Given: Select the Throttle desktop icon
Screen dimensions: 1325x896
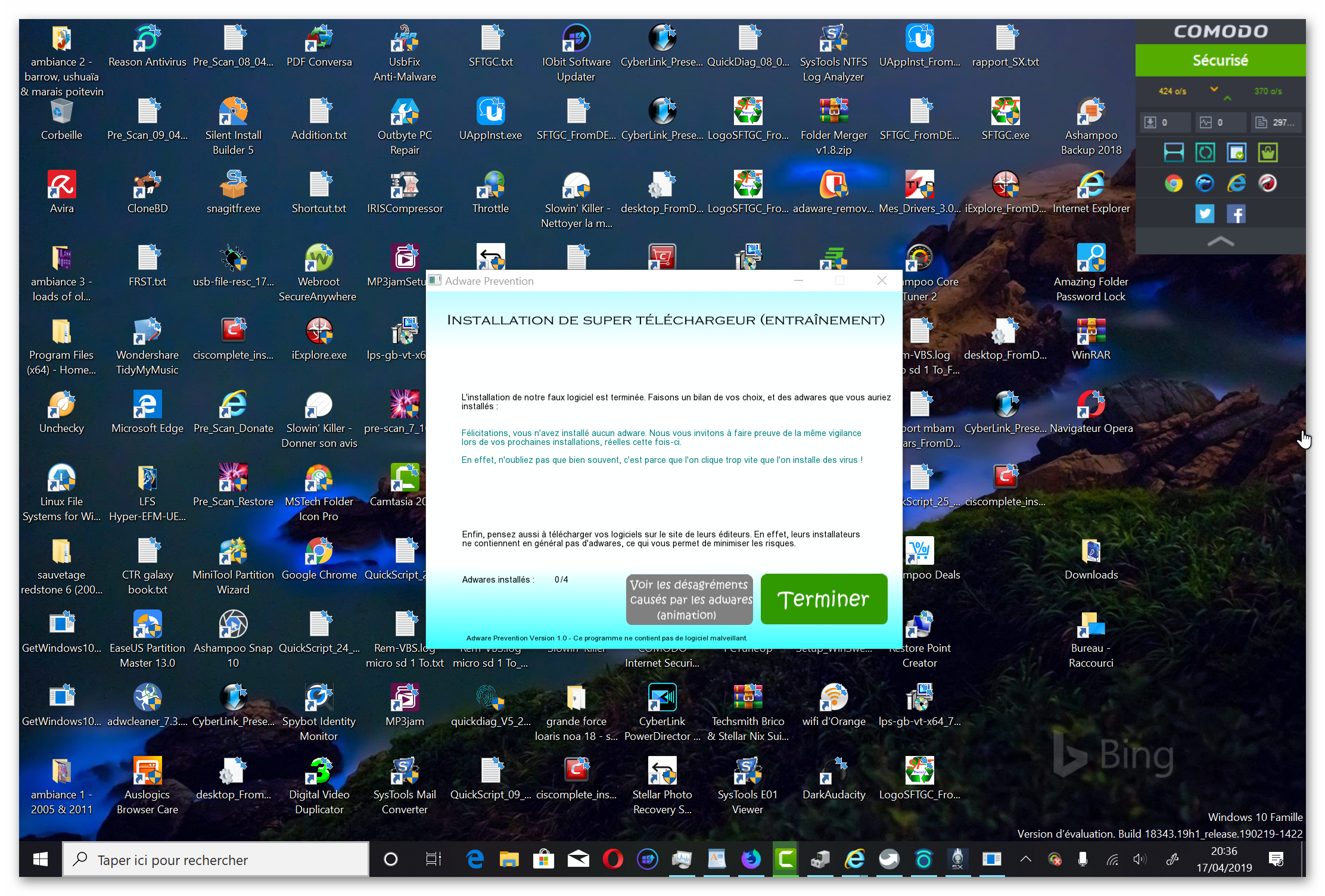Looking at the screenshot, I should click(490, 193).
